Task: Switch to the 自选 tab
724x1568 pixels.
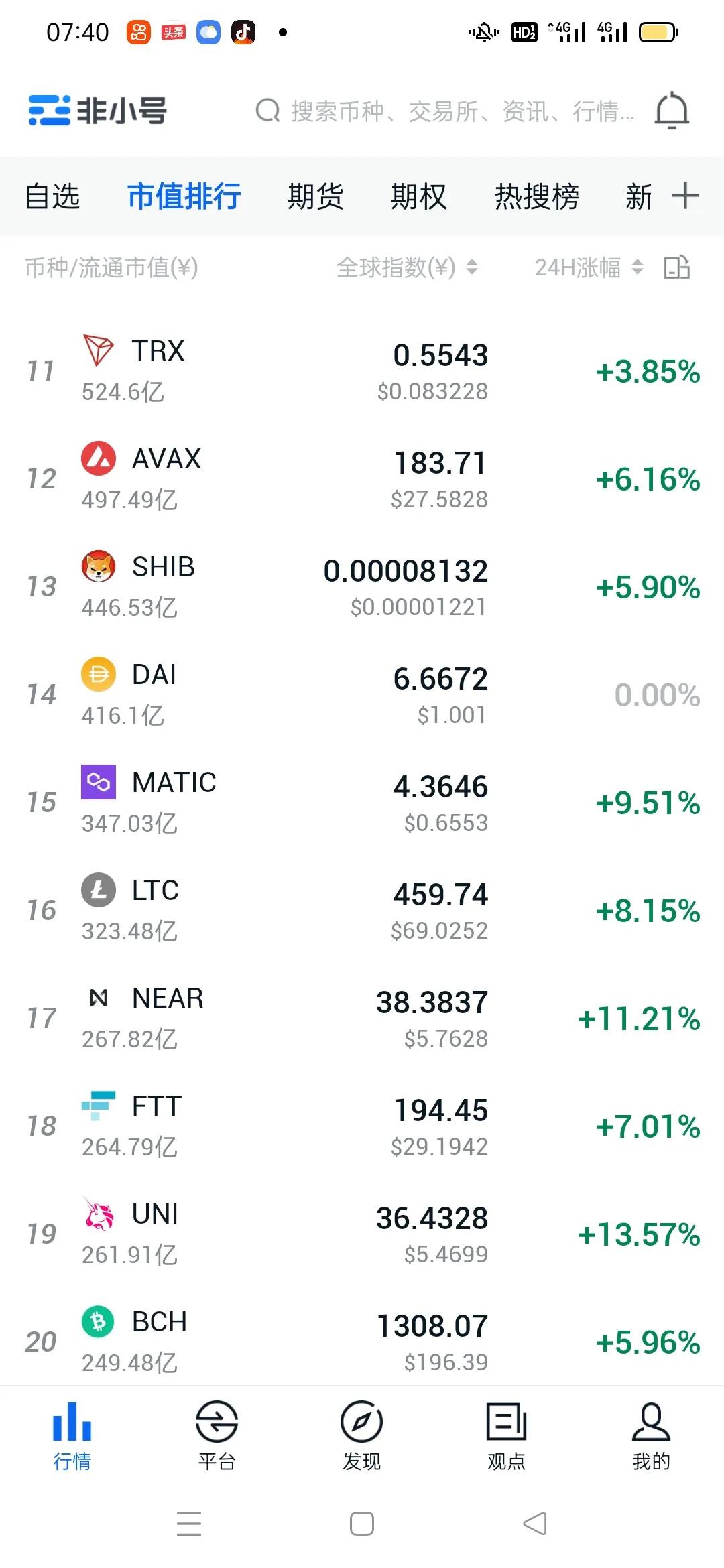Action: [x=52, y=196]
